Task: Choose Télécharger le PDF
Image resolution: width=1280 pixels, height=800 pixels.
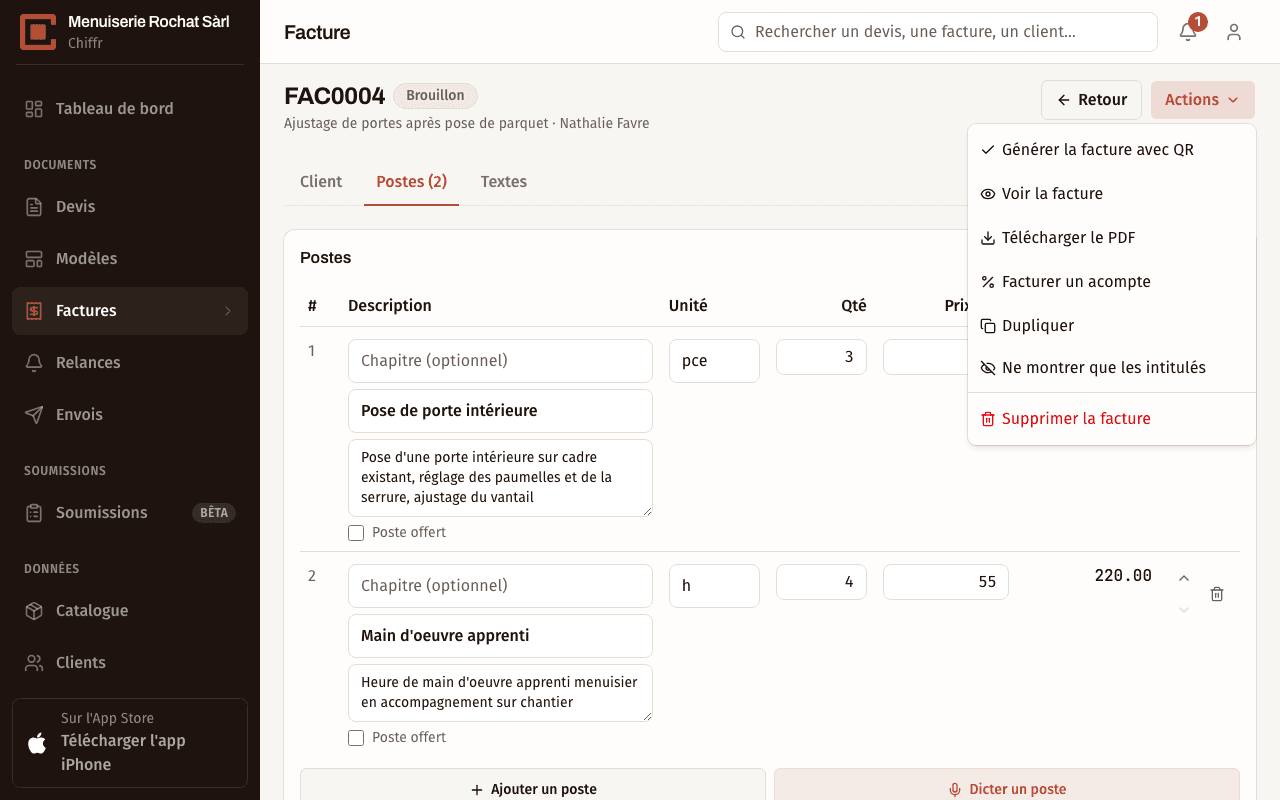Action: [x=1112, y=238]
